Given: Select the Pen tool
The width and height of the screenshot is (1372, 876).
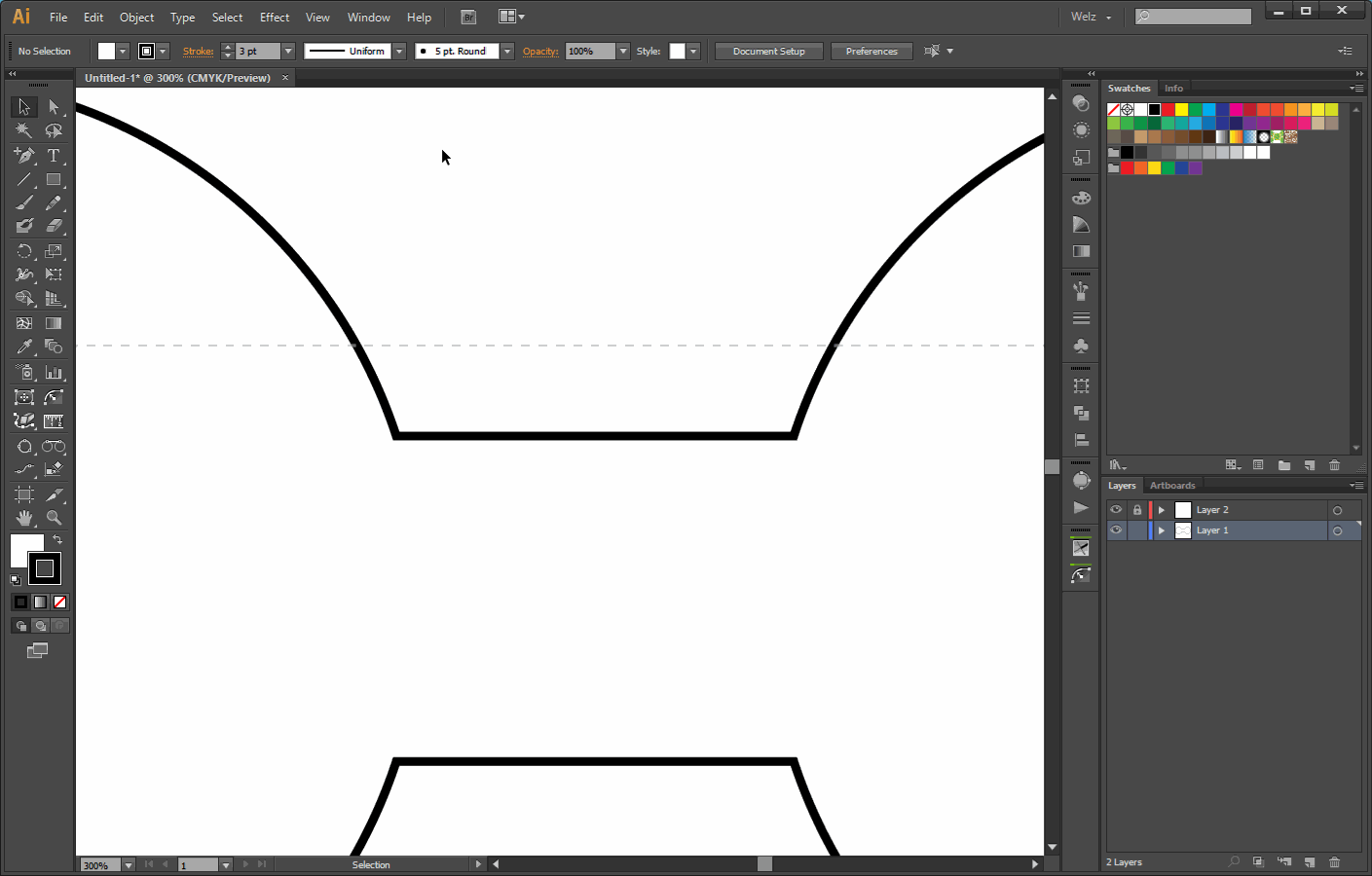Looking at the screenshot, I should point(24,155).
